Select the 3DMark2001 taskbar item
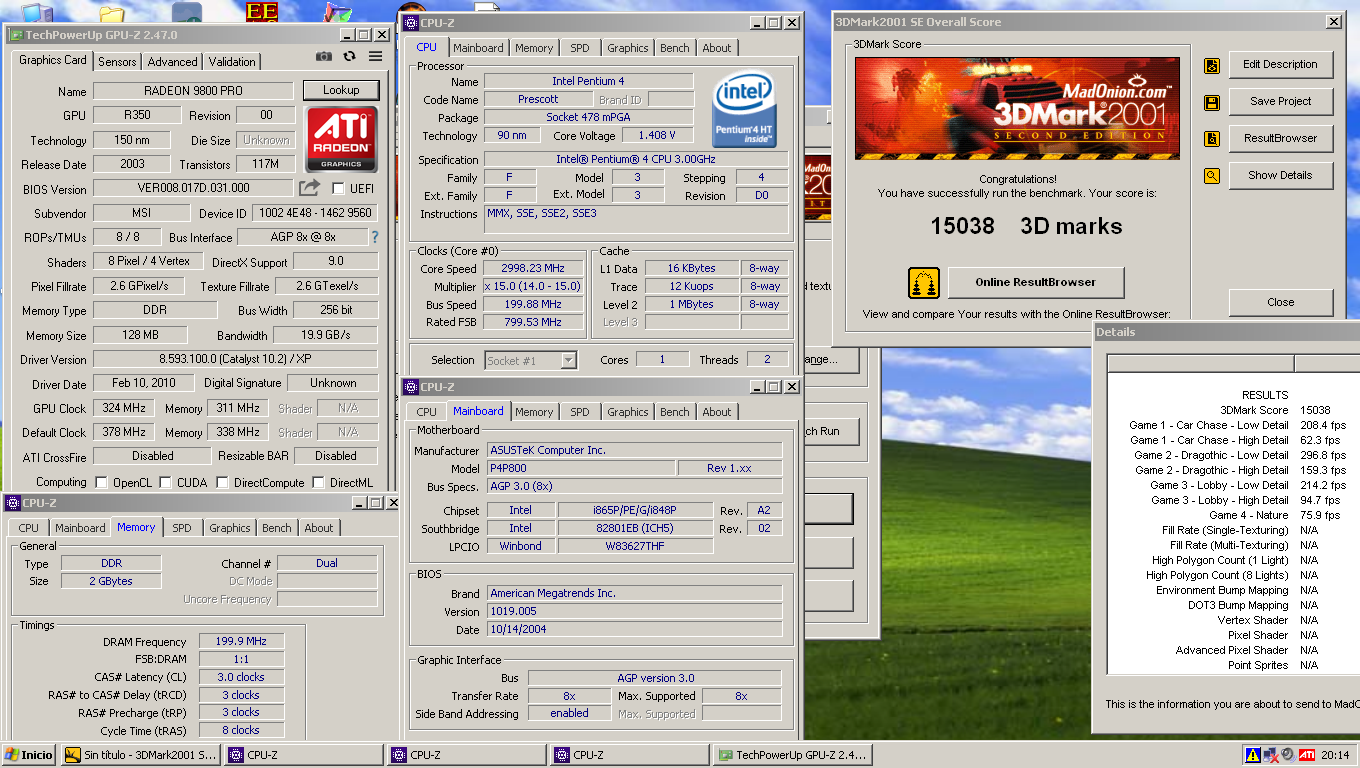The height and width of the screenshot is (768, 1360). [x=140, y=755]
